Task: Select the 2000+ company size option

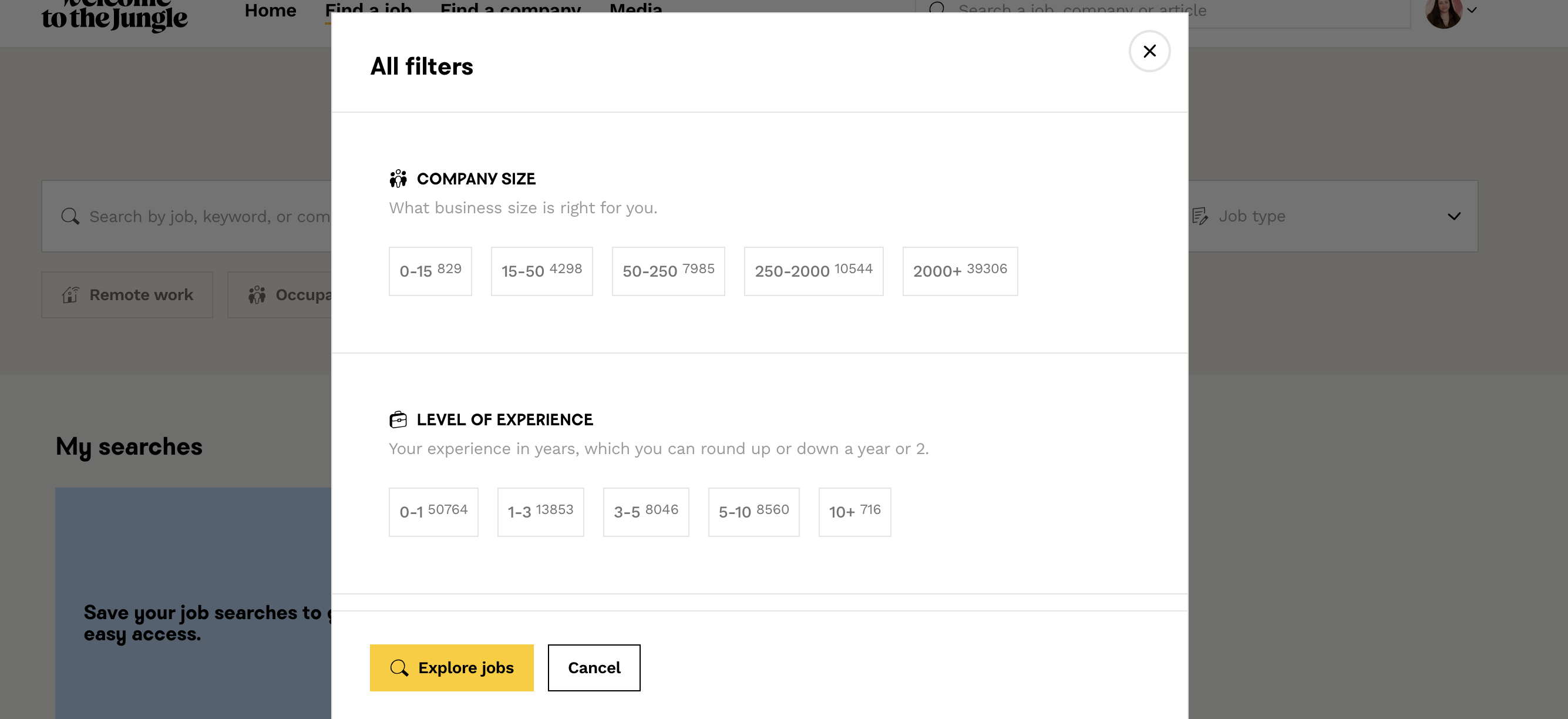Action: (x=960, y=271)
